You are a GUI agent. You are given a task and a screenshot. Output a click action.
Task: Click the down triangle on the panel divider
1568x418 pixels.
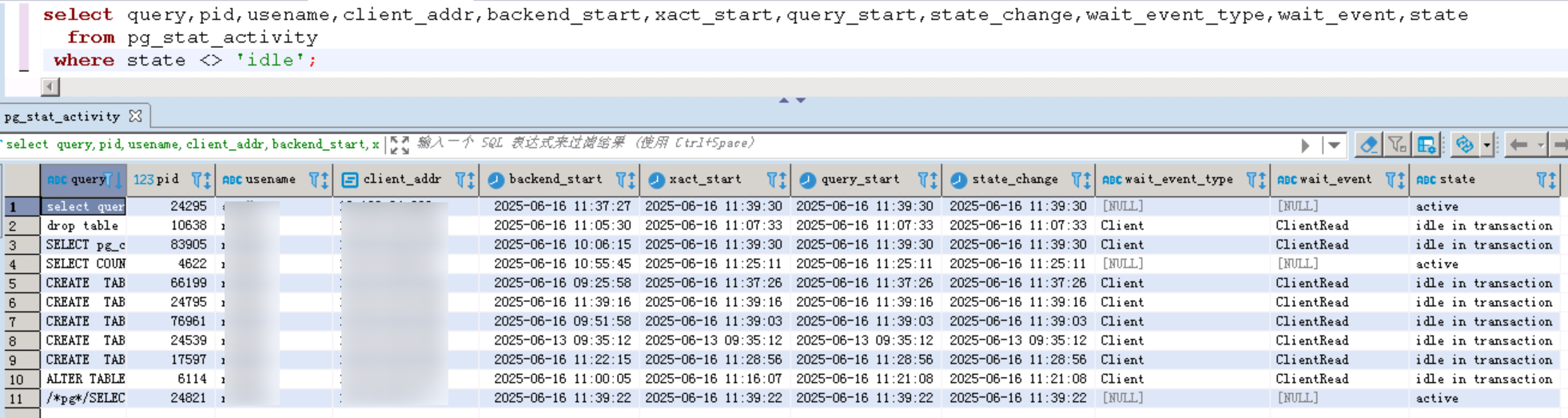click(801, 100)
